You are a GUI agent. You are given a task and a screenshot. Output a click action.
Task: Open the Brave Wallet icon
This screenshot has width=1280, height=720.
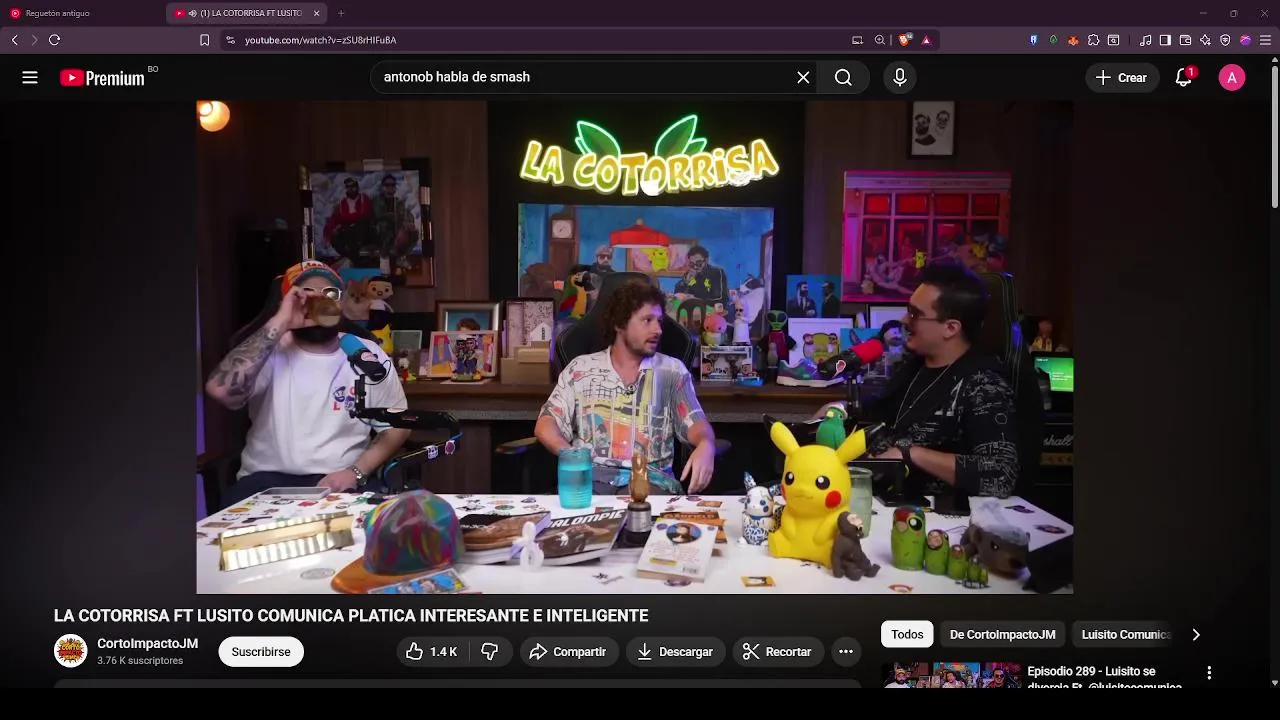(x=1185, y=40)
